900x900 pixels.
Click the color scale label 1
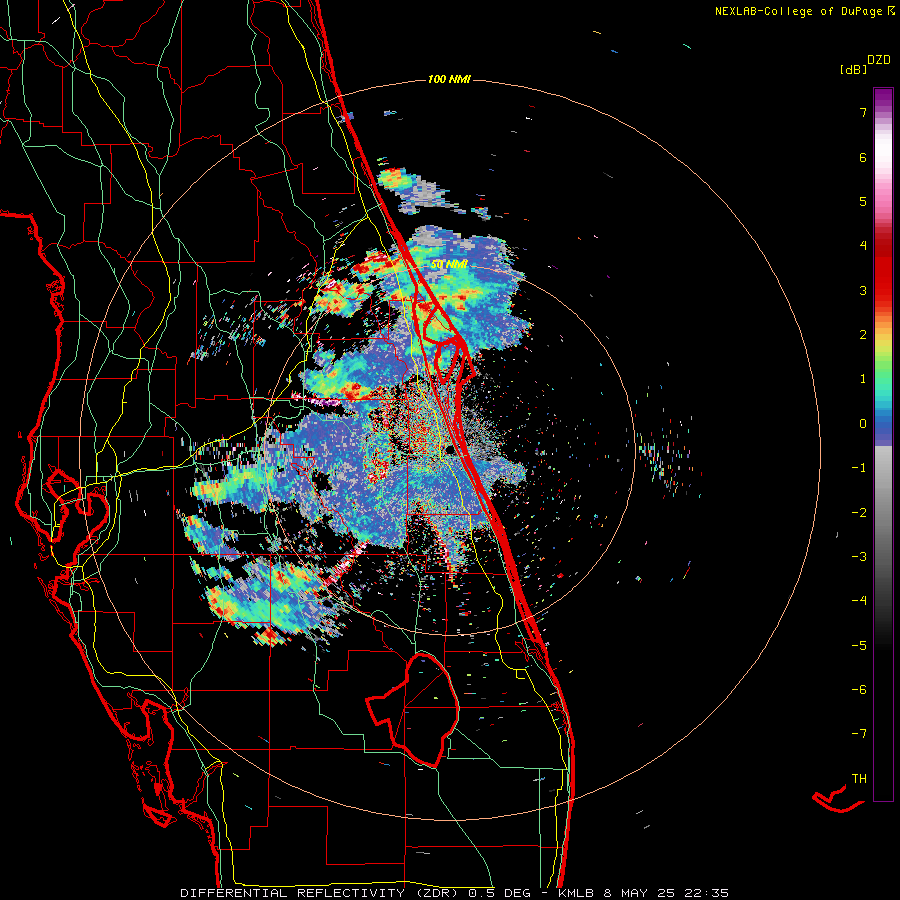click(x=863, y=379)
